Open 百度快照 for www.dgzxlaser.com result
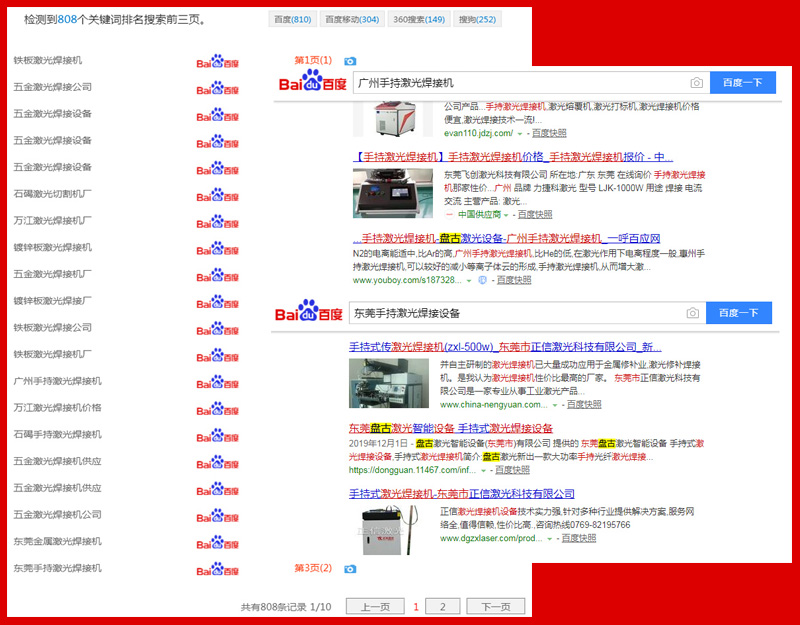 click(x=579, y=538)
